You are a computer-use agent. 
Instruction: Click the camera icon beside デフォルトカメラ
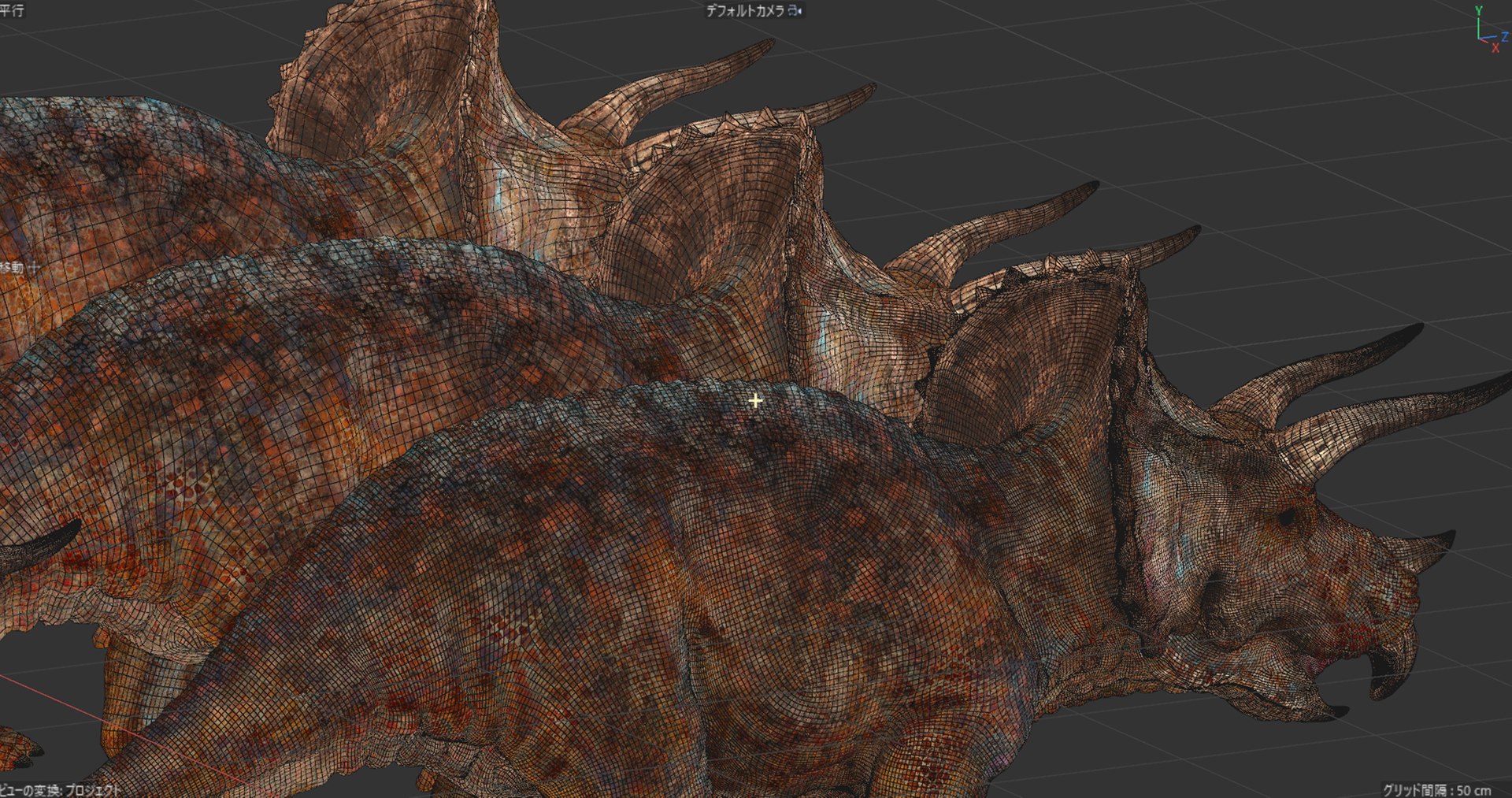click(x=795, y=11)
